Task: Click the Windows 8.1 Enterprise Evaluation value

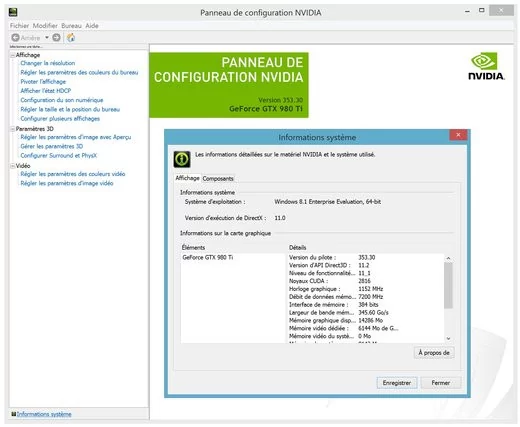Action: coord(328,202)
